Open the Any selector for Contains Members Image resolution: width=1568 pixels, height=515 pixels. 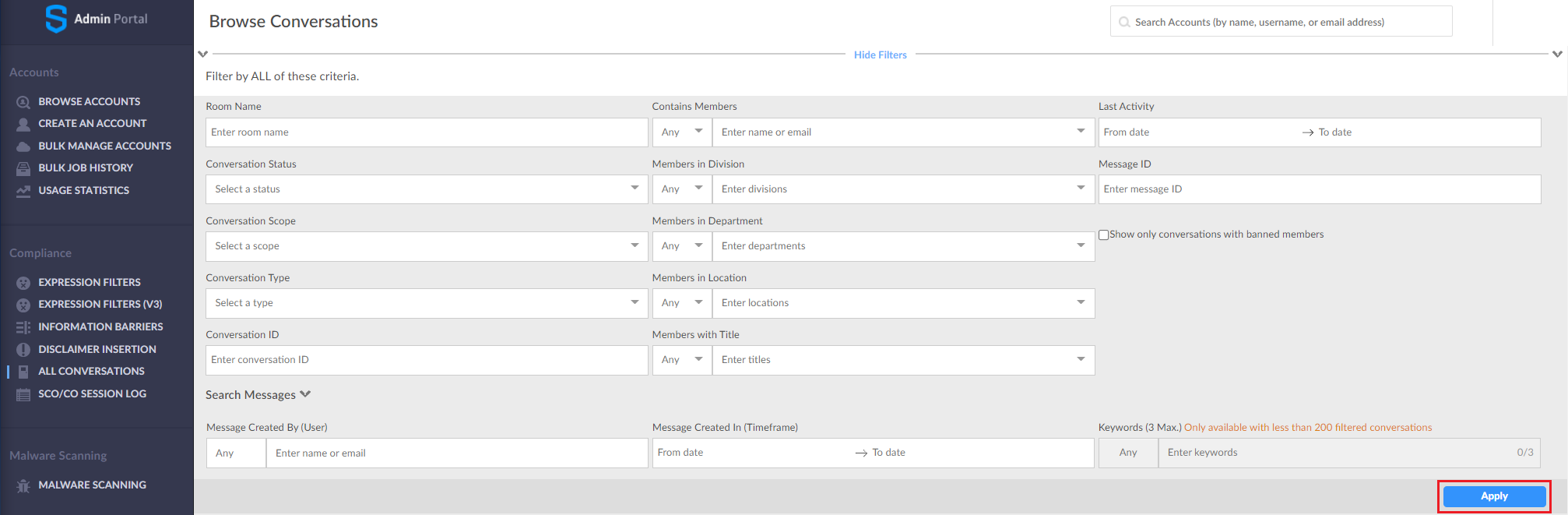pyautogui.click(x=682, y=132)
